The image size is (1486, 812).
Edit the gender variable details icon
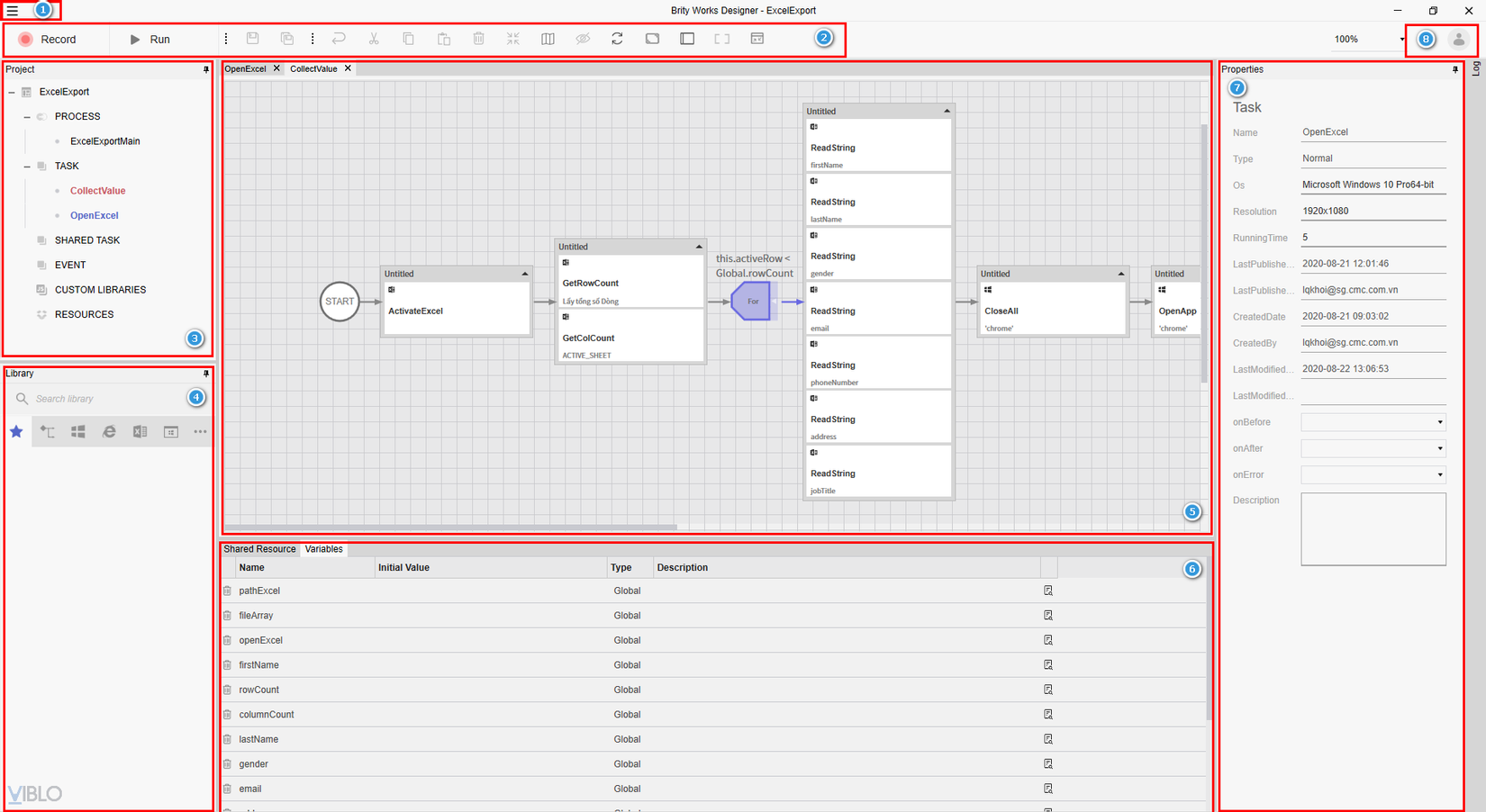tap(1048, 764)
